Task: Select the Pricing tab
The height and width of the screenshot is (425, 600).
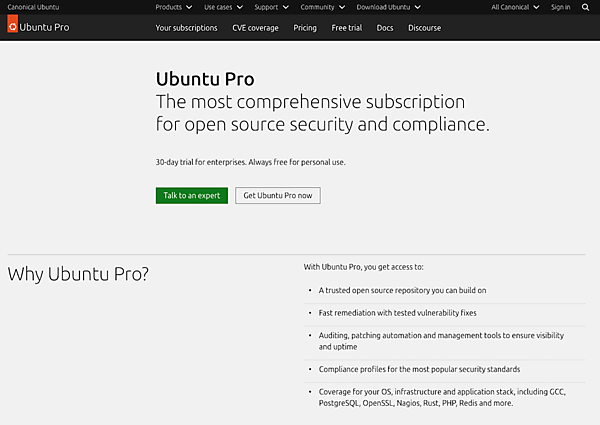Action: coord(305,28)
